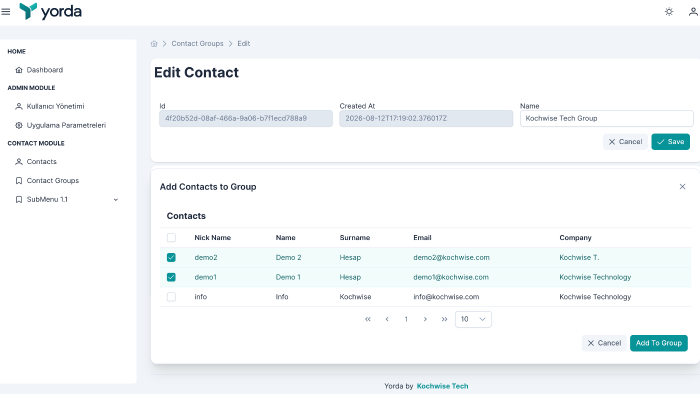Click the Company column header
Image resolution: width=700 pixels, height=394 pixels.
tap(575, 238)
